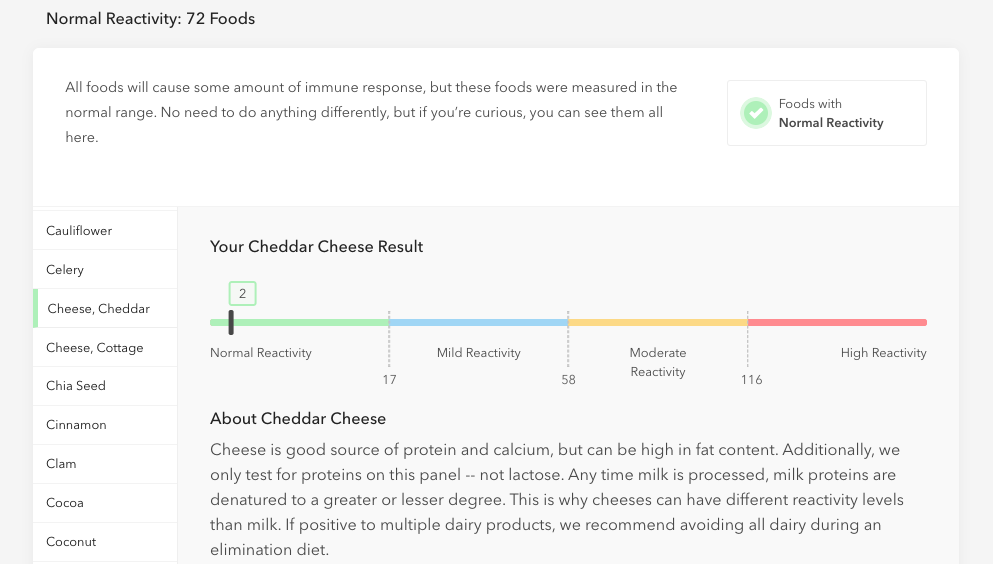The width and height of the screenshot is (993, 564).
Task: Select Chia Seed from the sidebar
Action: (x=105, y=386)
